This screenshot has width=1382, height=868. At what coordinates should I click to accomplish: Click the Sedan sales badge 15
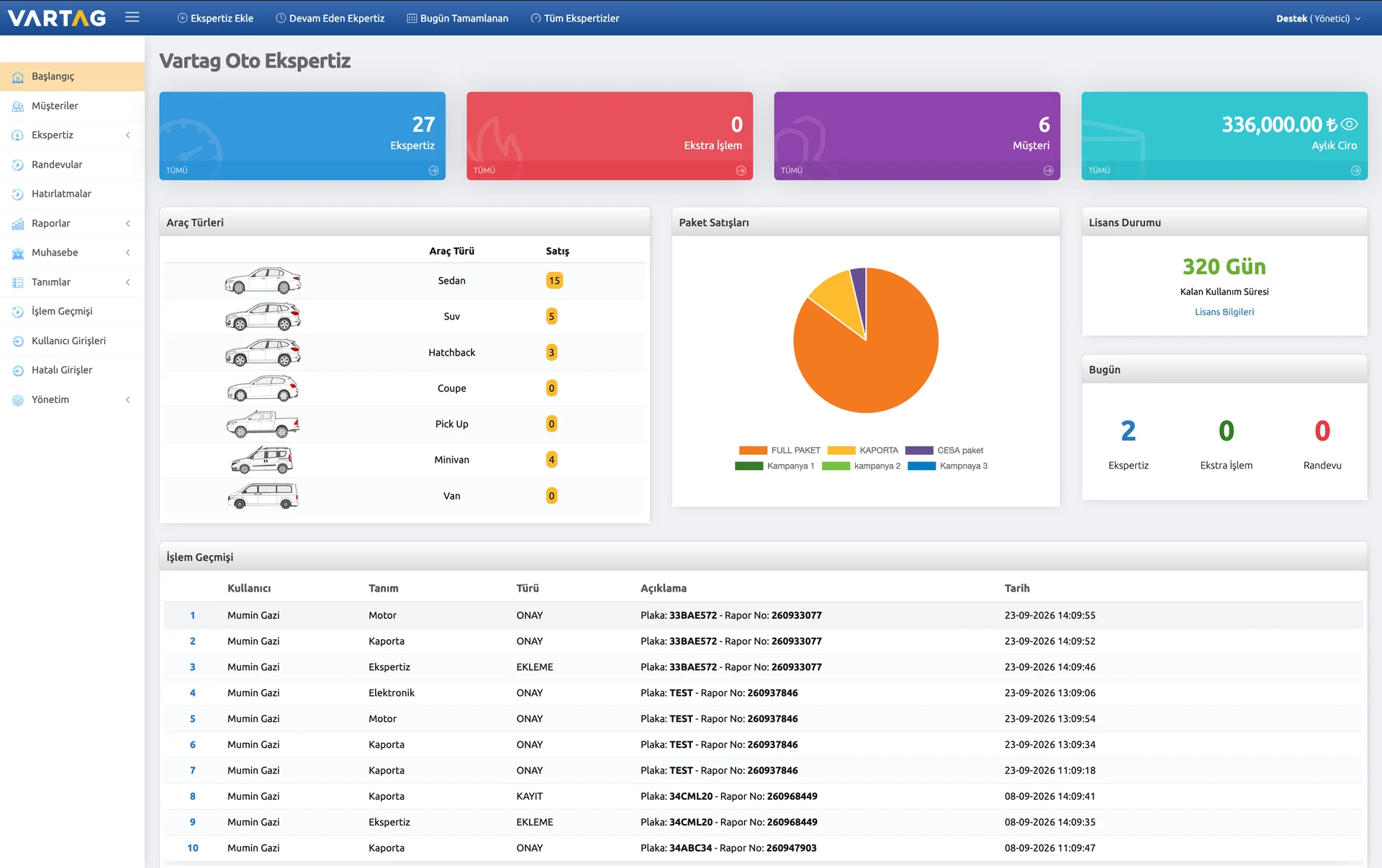tap(554, 281)
